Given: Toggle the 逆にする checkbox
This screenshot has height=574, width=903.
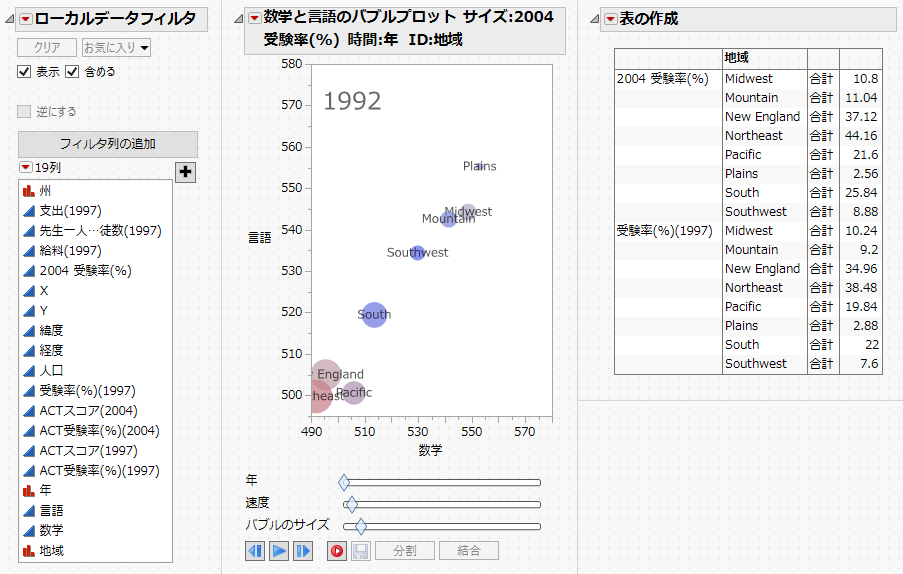Looking at the screenshot, I should pyautogui.click(x=24, y=112).
